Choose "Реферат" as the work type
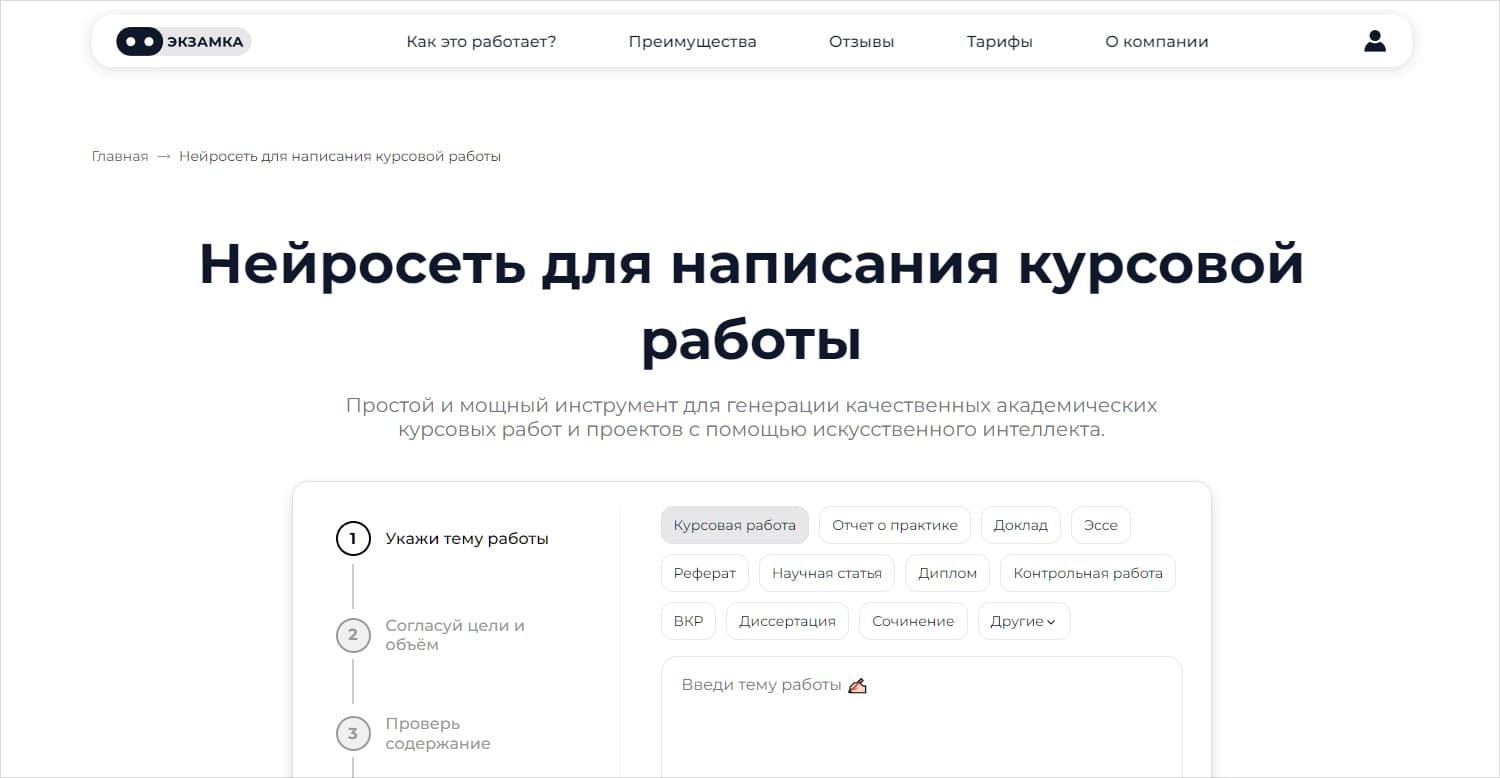 [x=704, y=572]
